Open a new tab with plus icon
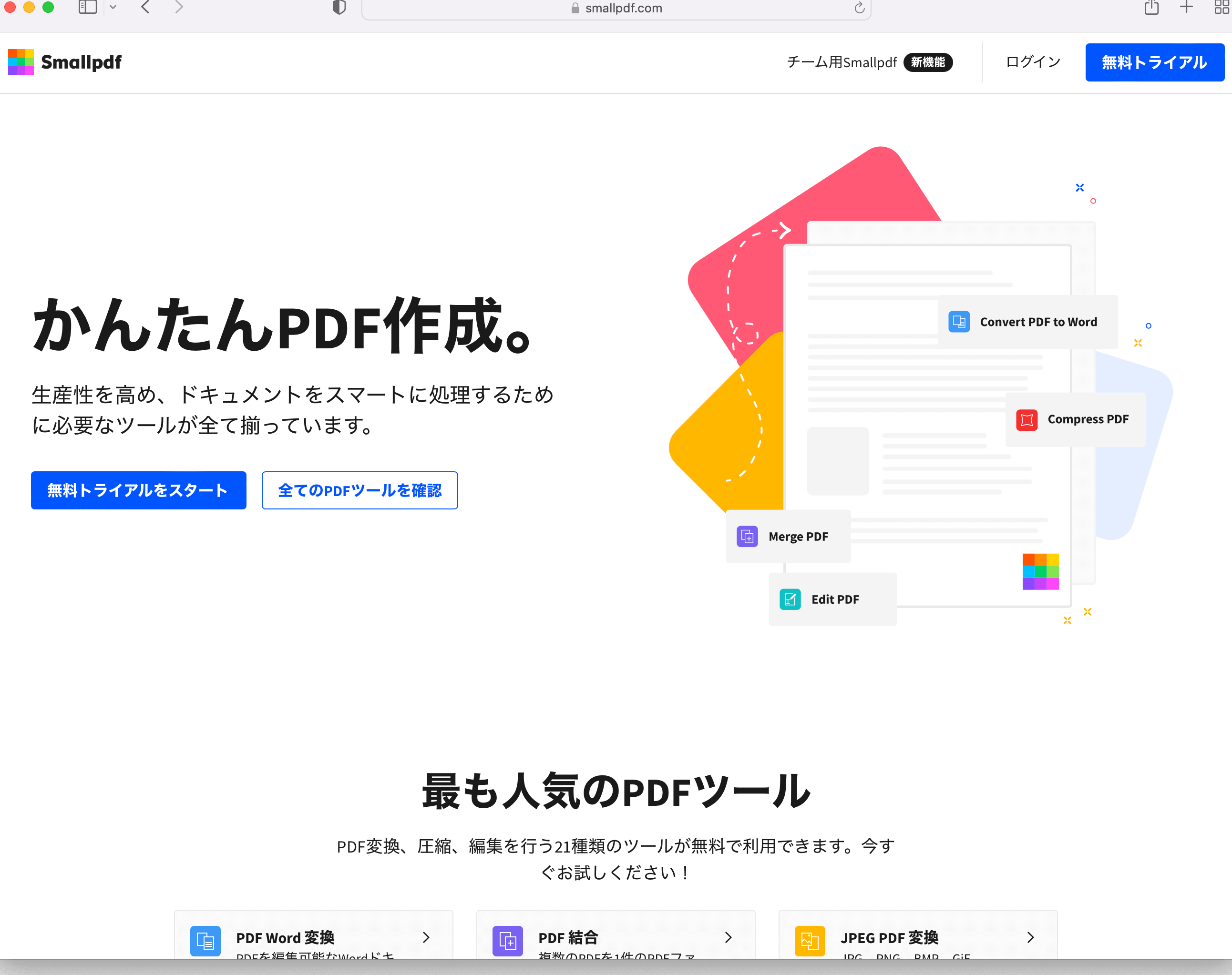Image resolution: width=1232 pixels, height=975 pixels. click(1186, 8)
